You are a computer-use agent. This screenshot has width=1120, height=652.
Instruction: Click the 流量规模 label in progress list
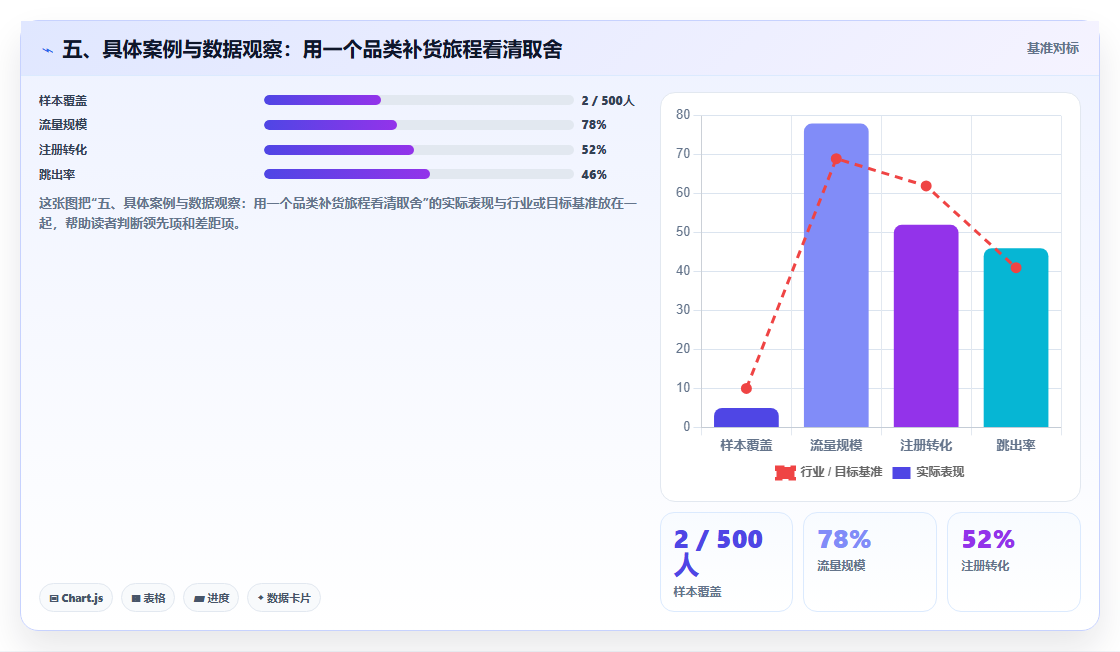63,125
